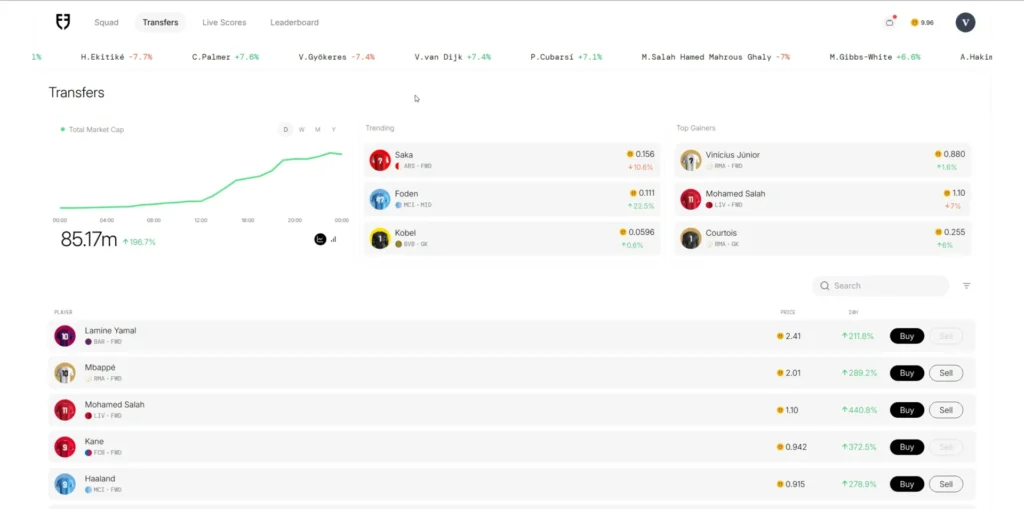Open the Leaderboard tab
The image size is (1024, 509).
(x=294, y=22)
